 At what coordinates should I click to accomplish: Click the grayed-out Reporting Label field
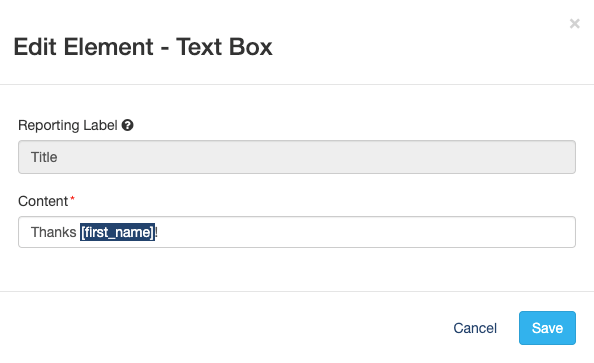pyautogui.click(x=297, y=157)
